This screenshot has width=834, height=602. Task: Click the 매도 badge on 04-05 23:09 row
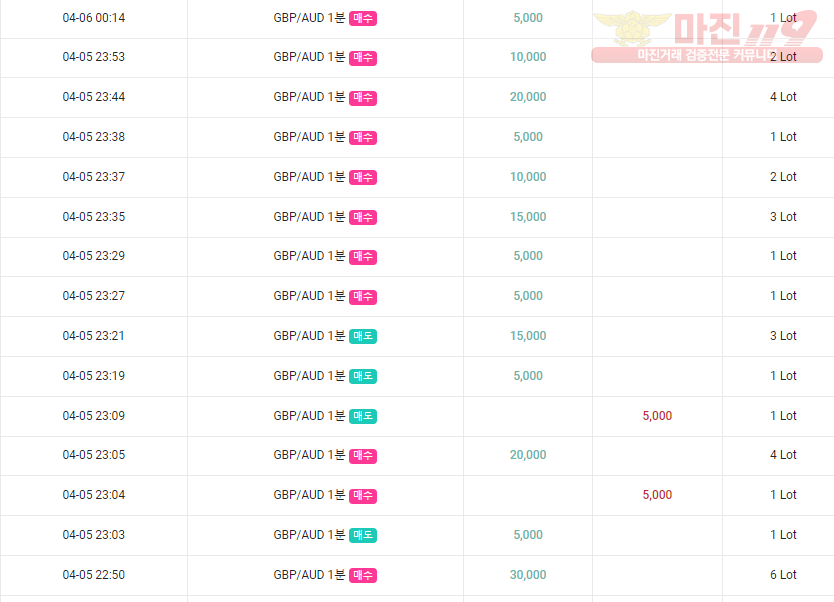click(363, 416)
